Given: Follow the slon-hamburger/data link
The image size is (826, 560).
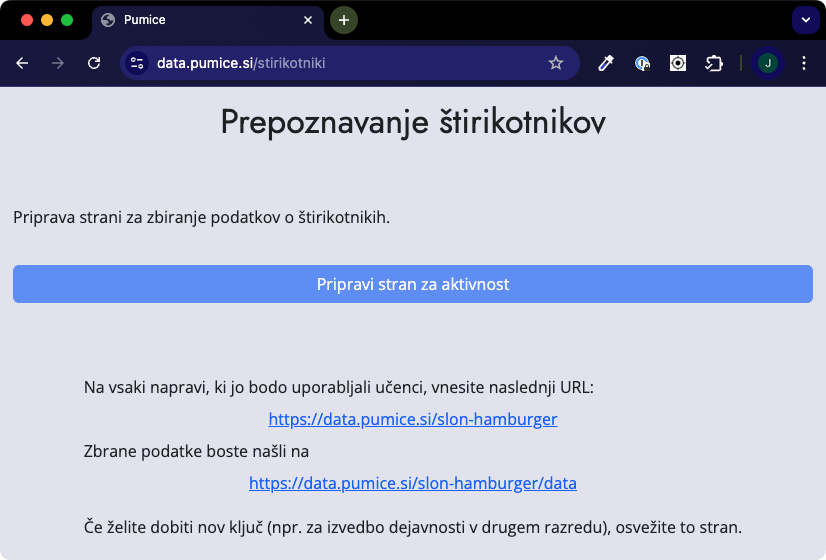Looking at the screenshot, I should coord(413,483).
